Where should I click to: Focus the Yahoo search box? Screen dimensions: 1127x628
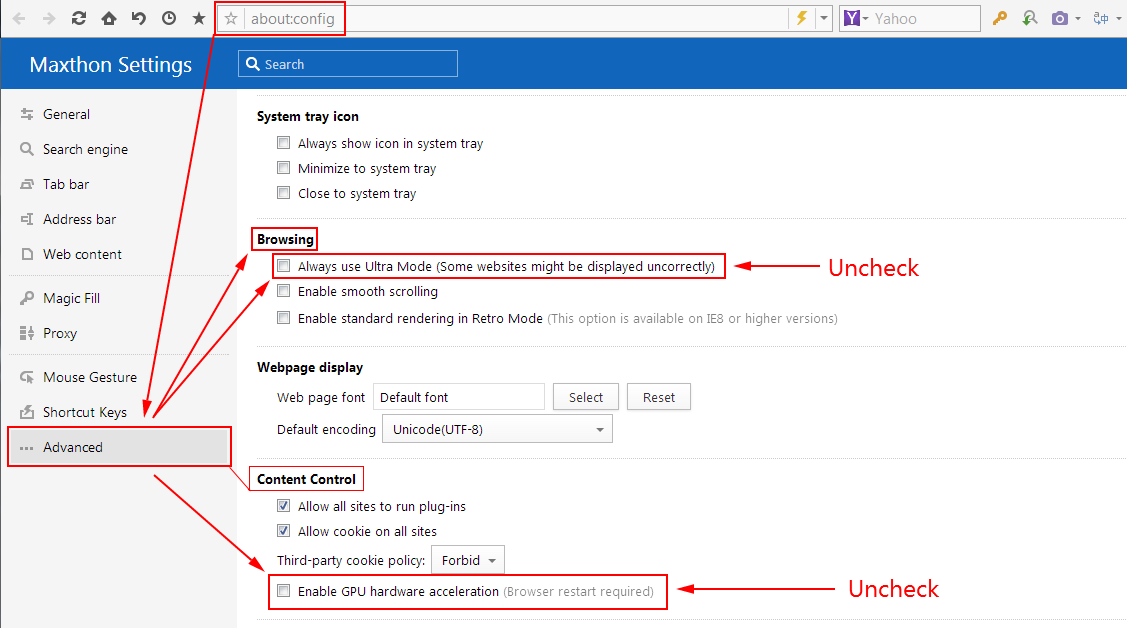coord(925,19)
